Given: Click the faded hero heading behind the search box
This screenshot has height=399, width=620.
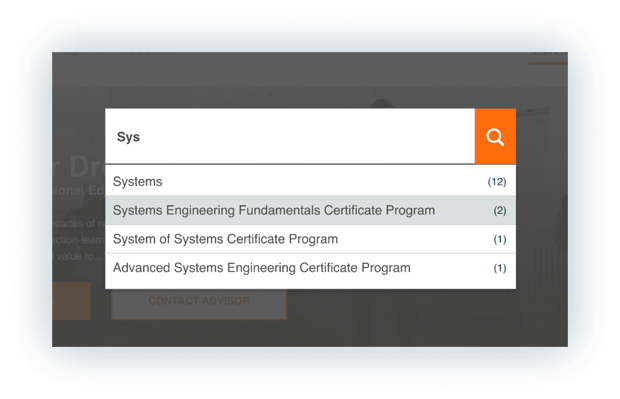Looking at the screenshot, I should (x=78, y=166).
